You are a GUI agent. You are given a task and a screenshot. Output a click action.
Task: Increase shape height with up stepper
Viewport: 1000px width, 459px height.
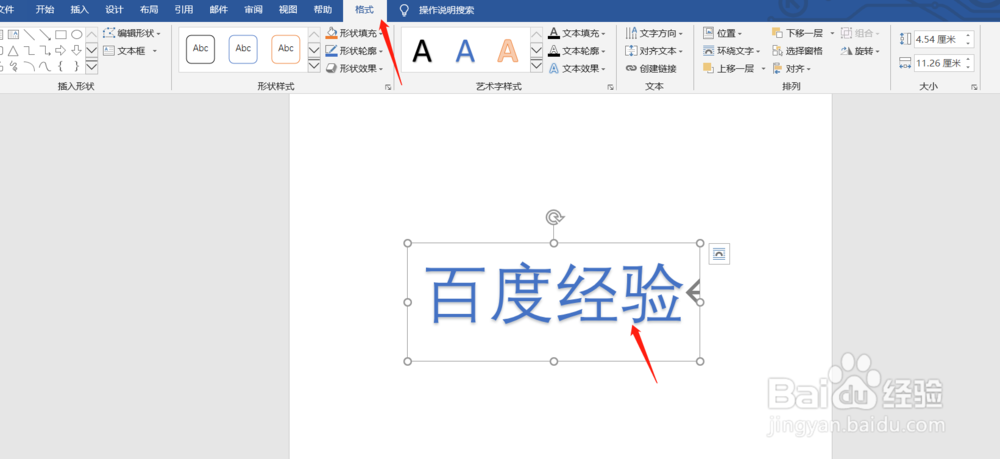(969, 36)
